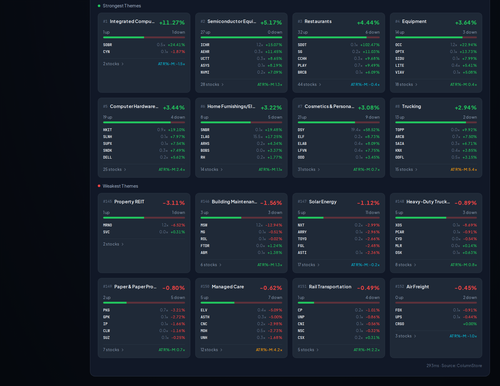Expand 12 stocks in Managed Care card
500x386 pixels.
[x=212, y=350]
